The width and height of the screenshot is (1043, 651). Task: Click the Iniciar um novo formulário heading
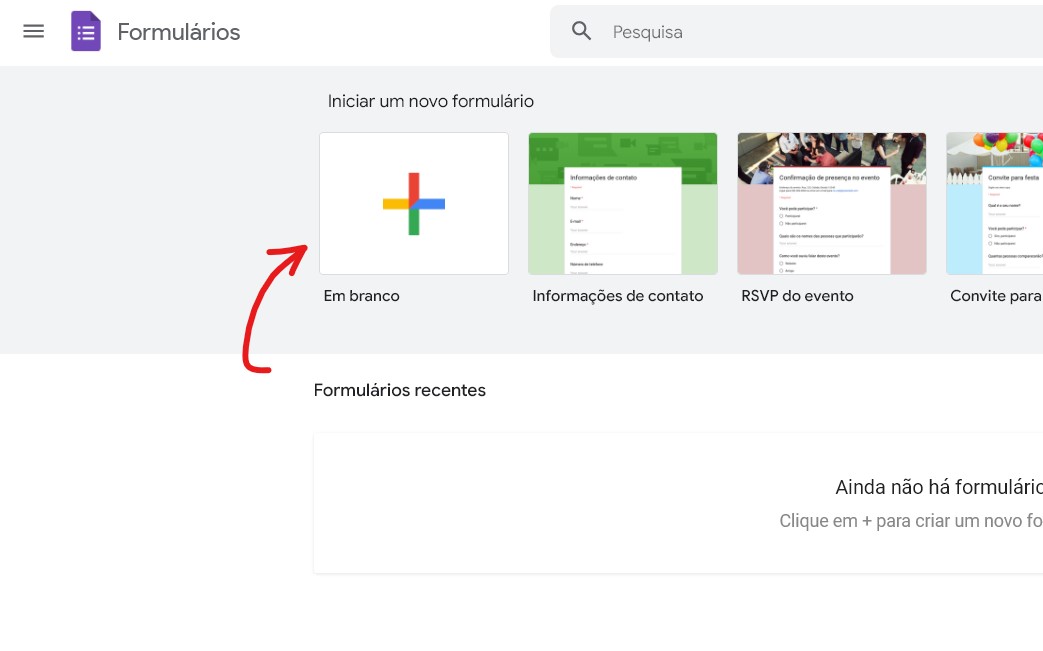[430, 101]
